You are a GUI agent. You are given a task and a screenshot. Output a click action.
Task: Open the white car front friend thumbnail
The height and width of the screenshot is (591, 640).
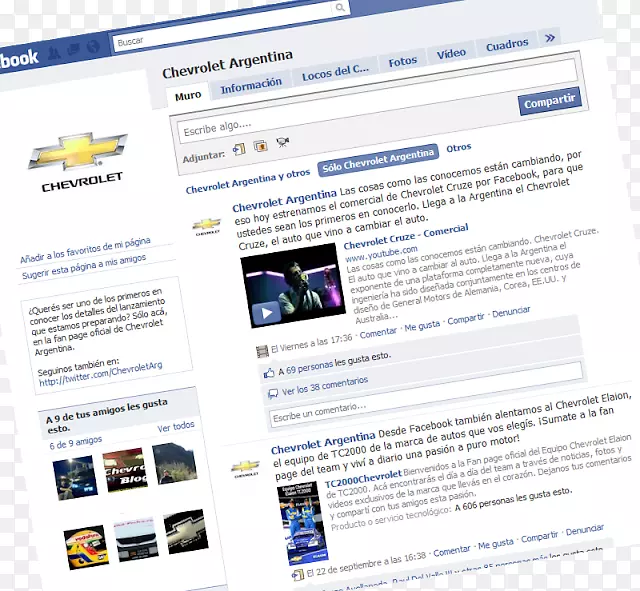click(x=136, y=539)
